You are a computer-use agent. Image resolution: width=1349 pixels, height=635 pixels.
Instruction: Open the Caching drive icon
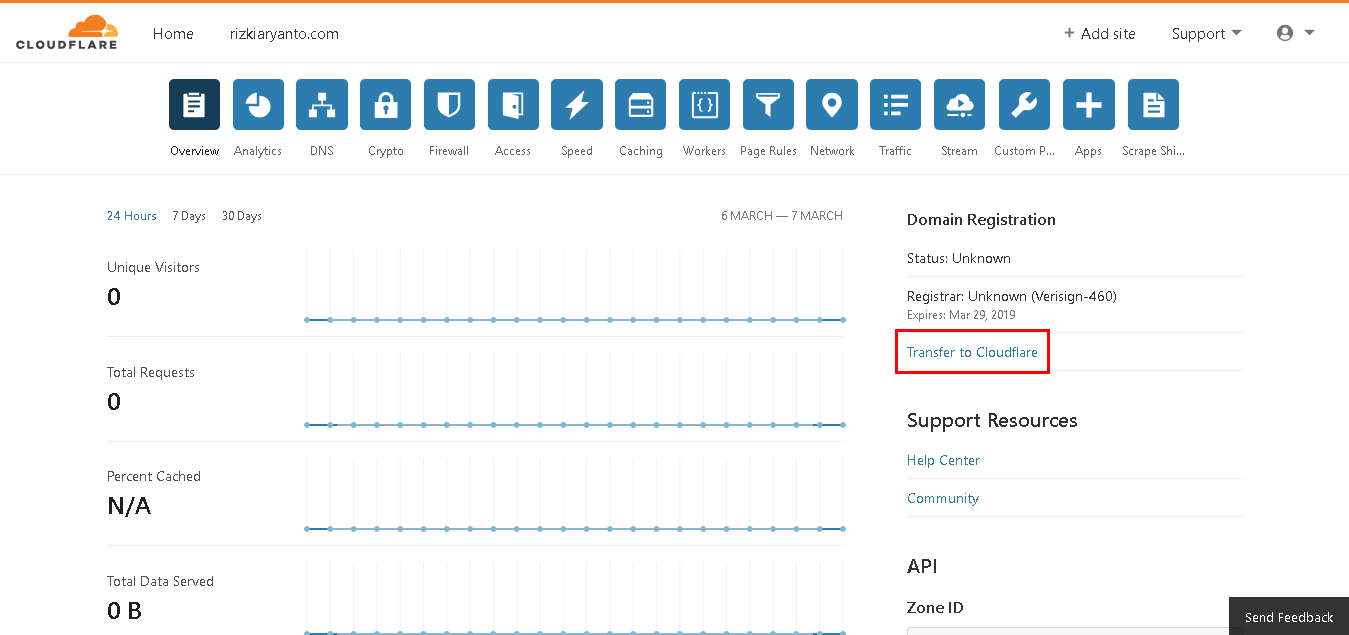(641, 105)
